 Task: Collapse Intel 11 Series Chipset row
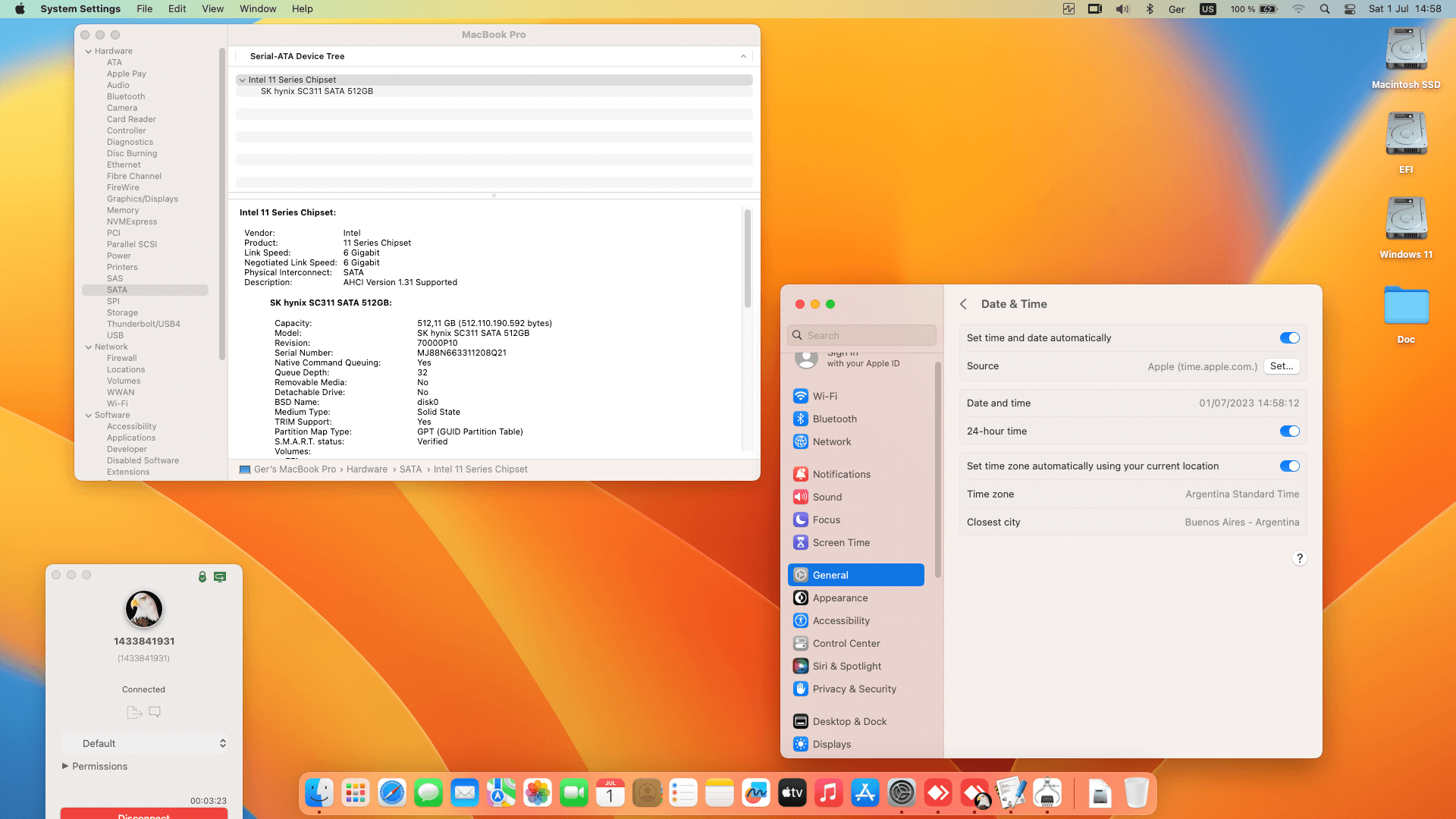point(242,80)
